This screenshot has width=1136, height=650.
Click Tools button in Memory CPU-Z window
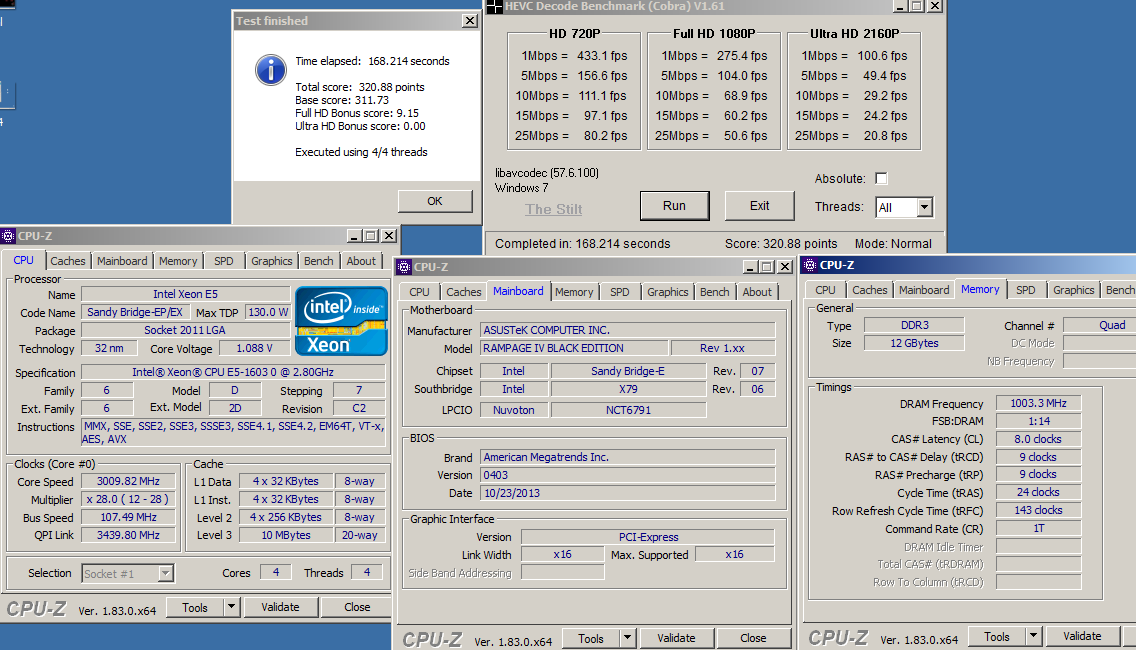(997, 636)
